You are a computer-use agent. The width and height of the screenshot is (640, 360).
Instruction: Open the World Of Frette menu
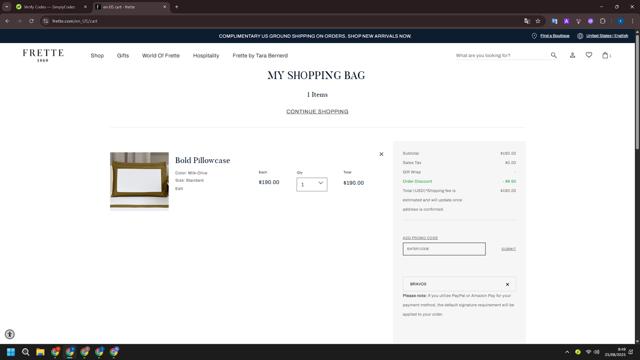pyautogui.click(x=161, y=56)
